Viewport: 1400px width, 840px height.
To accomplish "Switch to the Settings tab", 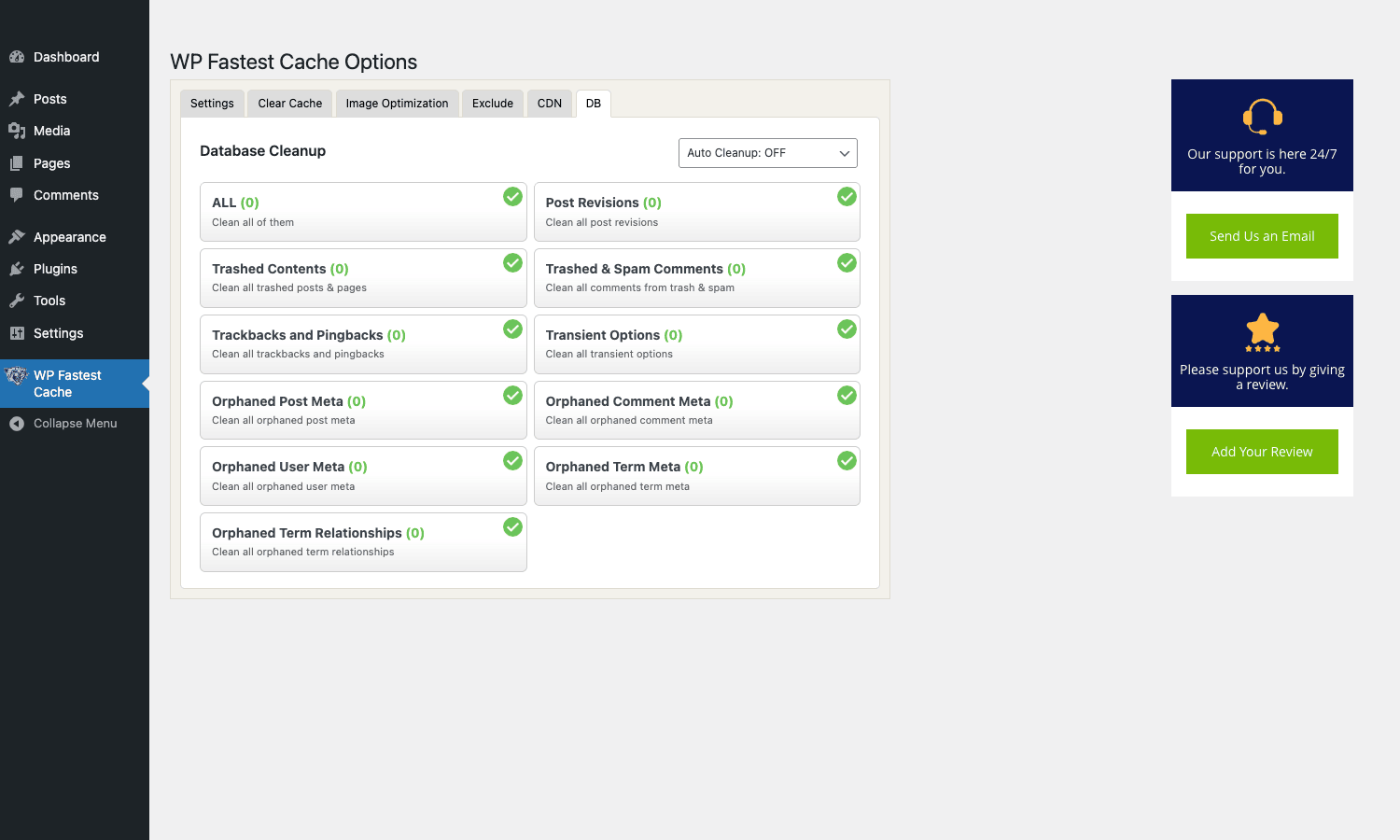I will point(212,104).
